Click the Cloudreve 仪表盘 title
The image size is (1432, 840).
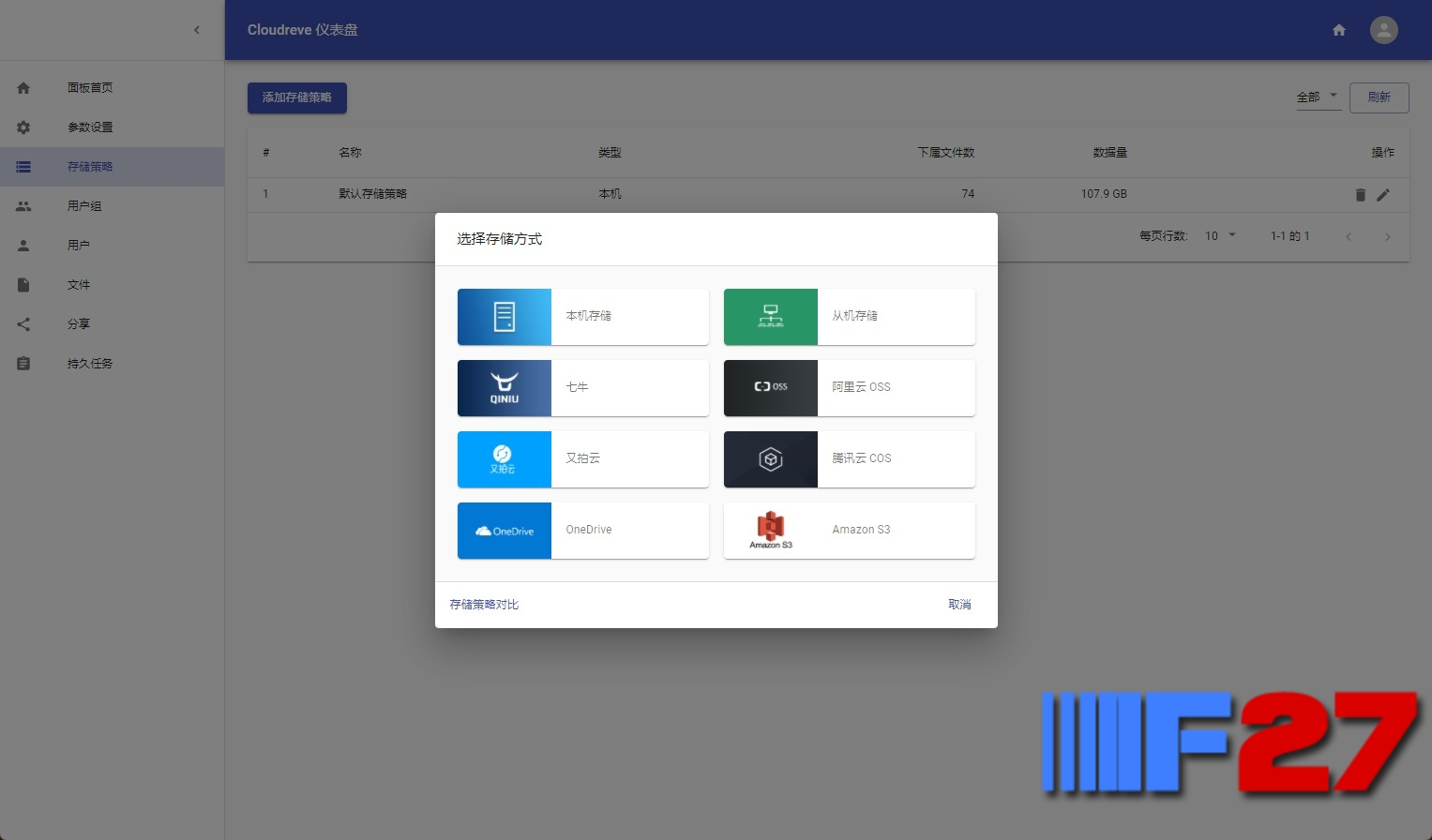pos(303,30)
